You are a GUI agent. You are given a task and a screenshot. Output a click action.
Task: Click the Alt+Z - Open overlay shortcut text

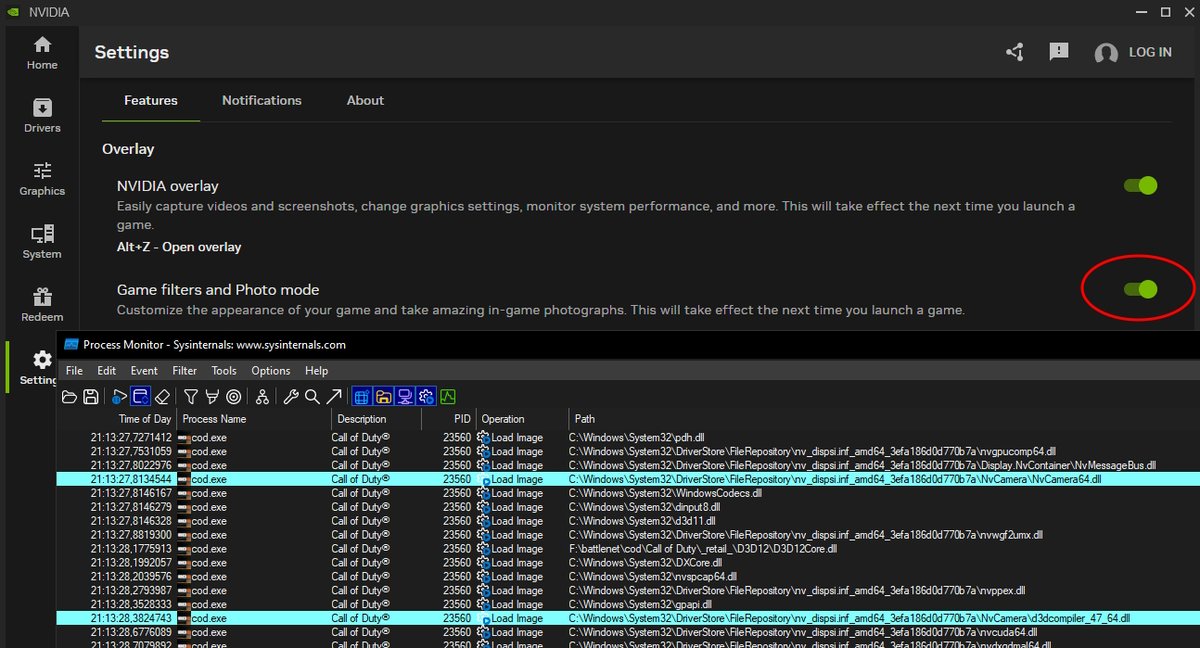179,247
